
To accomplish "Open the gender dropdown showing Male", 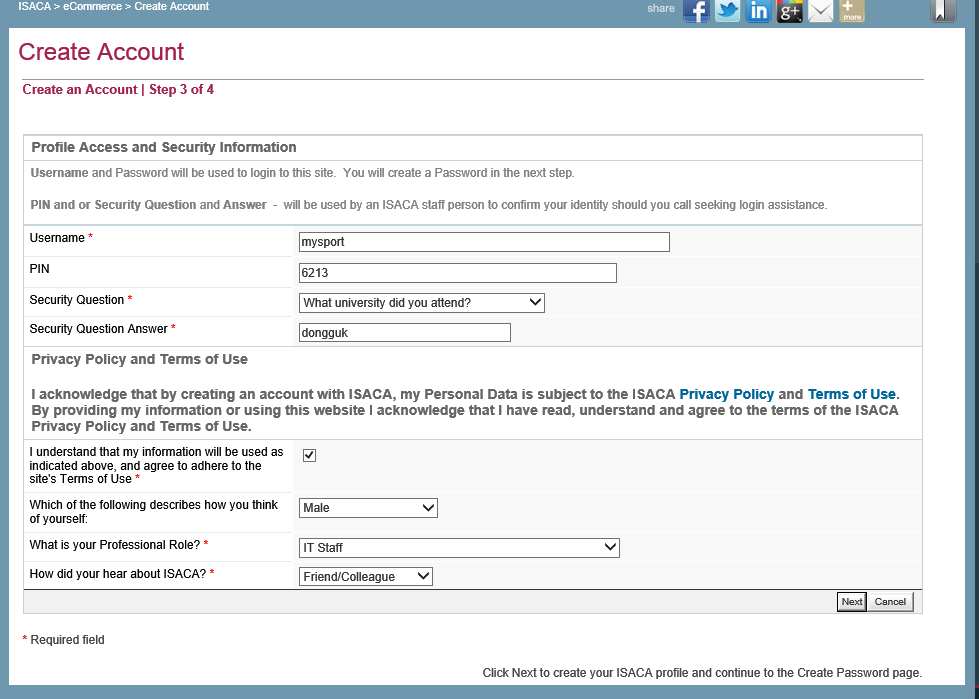I will tap(368, 508).
